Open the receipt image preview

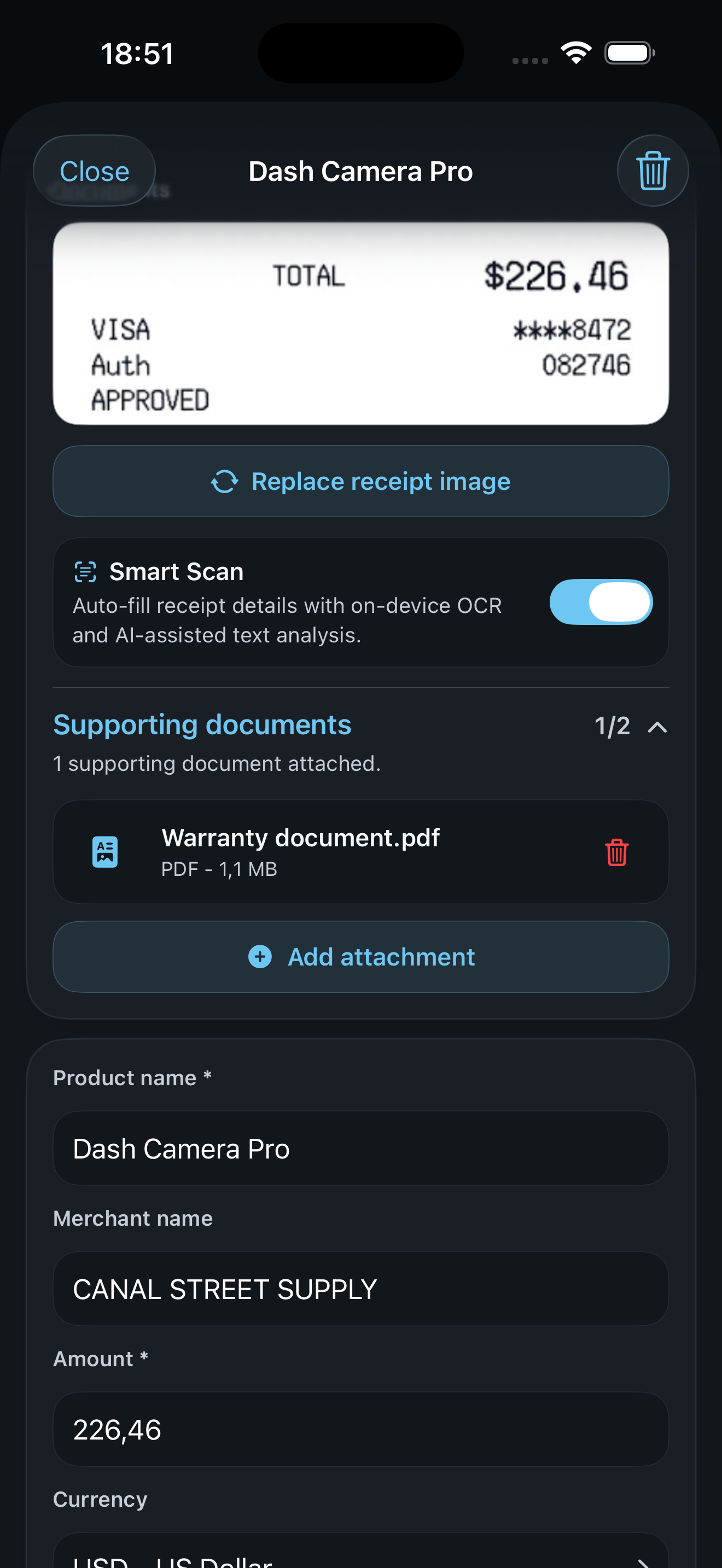point(361,323)
